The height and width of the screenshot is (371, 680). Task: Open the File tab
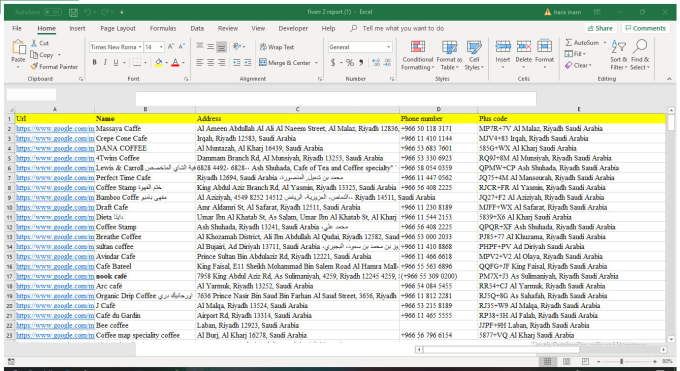17,28
